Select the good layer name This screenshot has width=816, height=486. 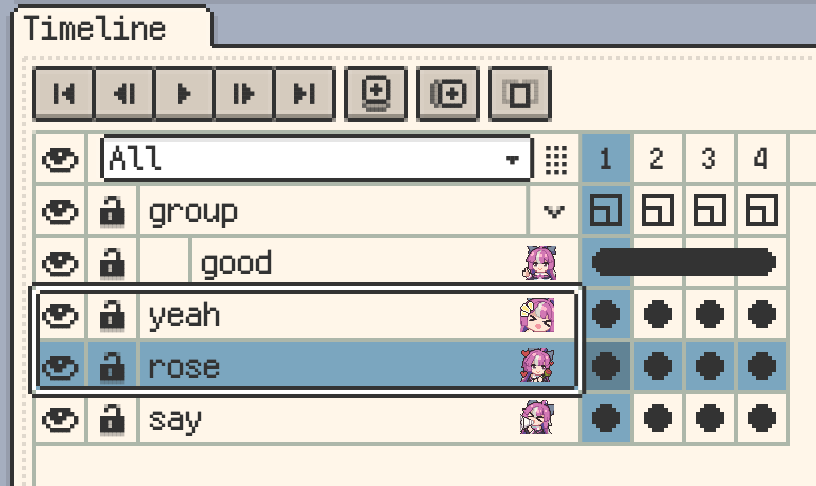[x=236, y=263]
